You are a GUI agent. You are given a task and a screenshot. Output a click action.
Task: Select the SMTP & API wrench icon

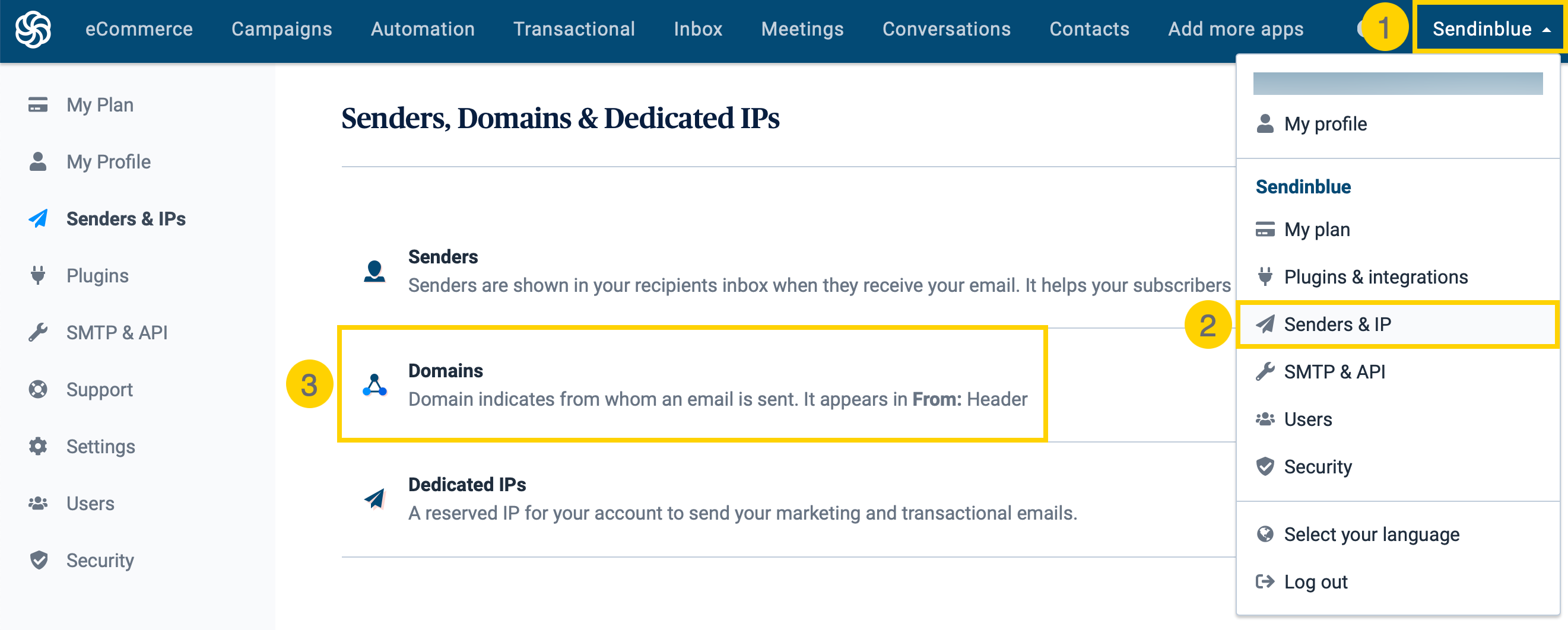point(38,332)
